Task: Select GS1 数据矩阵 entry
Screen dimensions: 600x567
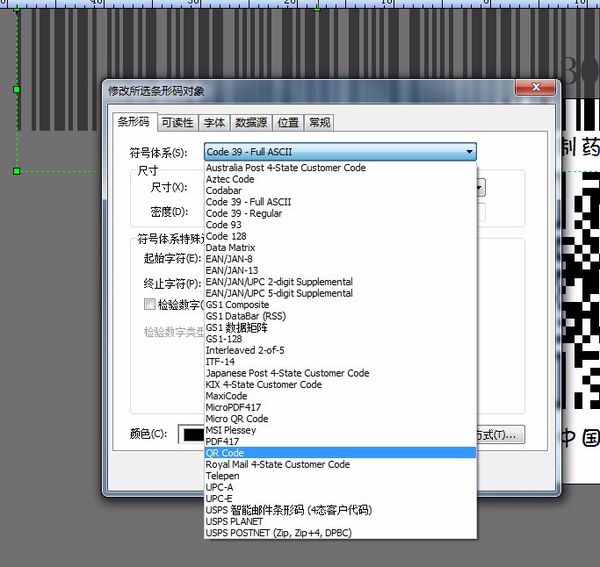Action: [x=340, y=327]
